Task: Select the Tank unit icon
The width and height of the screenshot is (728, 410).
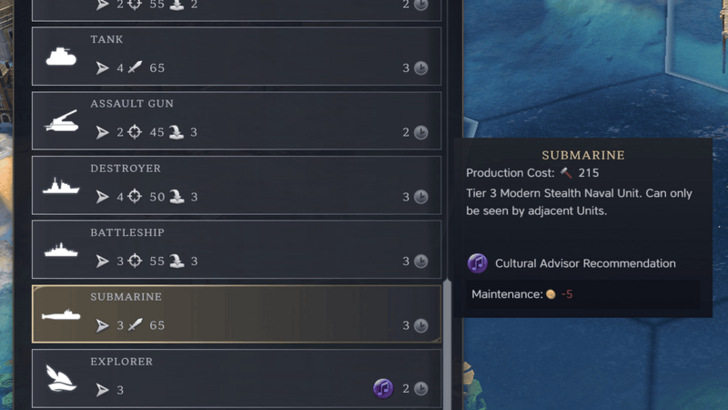Action: (61, 57)
